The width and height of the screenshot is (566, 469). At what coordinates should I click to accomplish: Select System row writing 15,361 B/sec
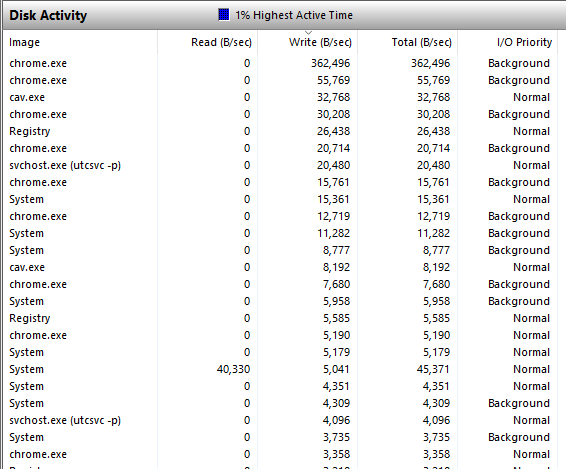(280, 199)
